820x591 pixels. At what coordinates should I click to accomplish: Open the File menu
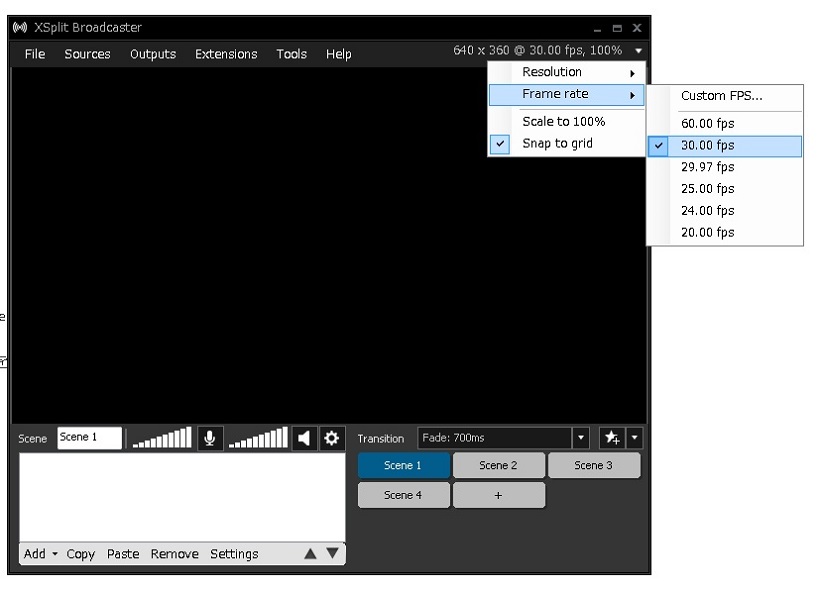tap(35, 54)
